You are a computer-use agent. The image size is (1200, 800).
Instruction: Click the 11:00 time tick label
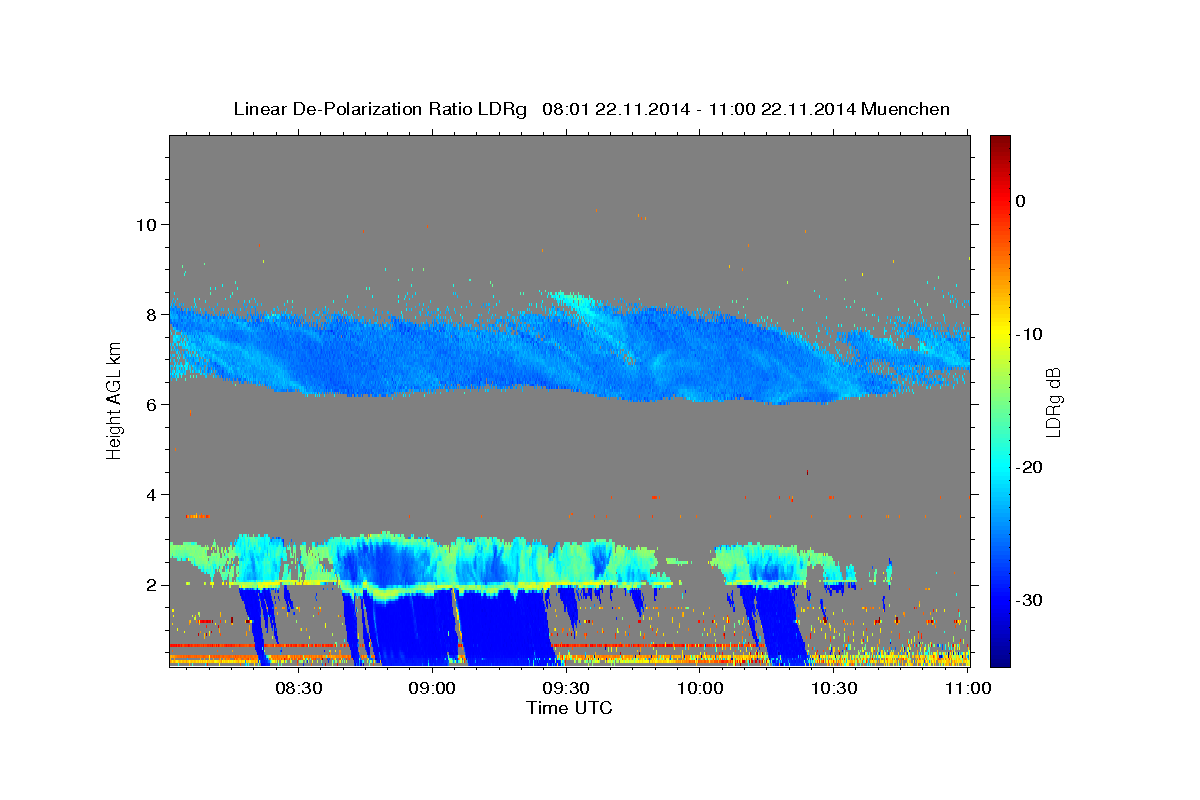click(x=967, y=688)
